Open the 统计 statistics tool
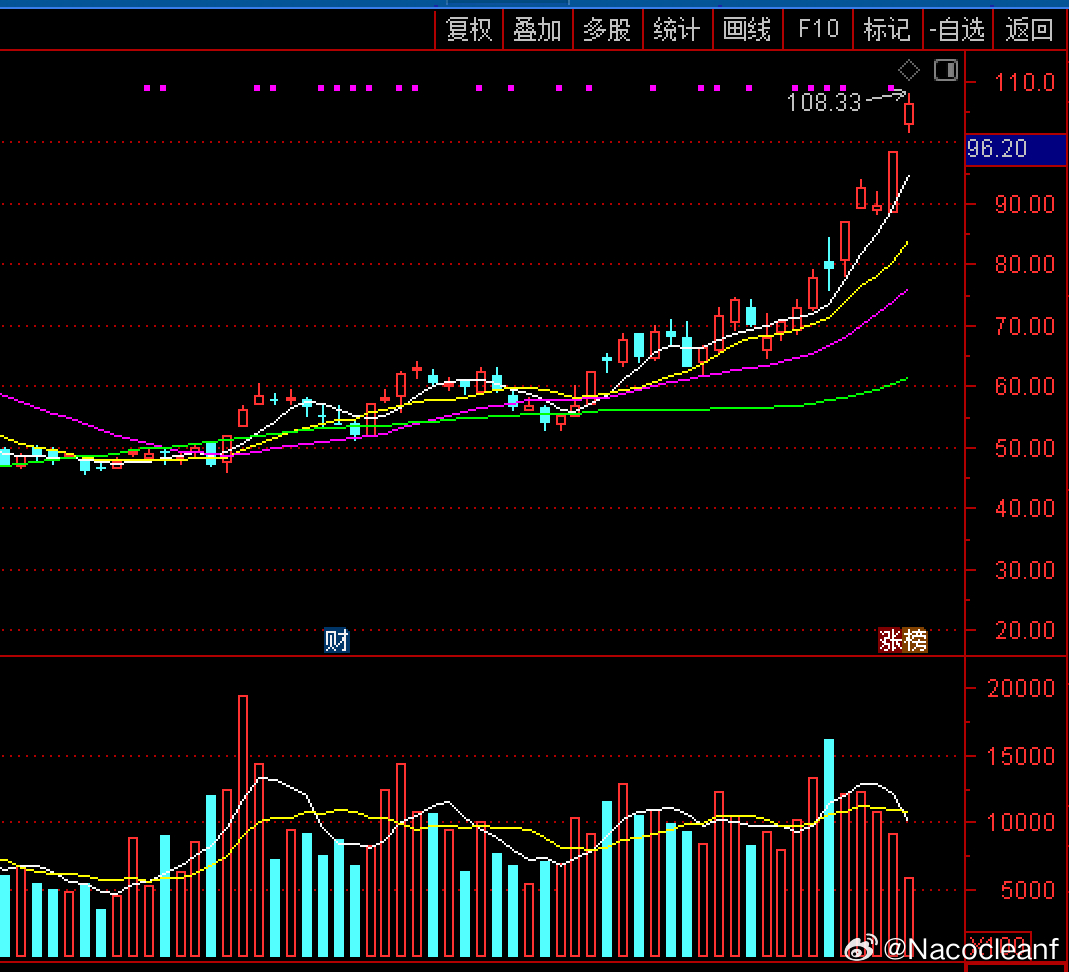 [x=678, y=29]
